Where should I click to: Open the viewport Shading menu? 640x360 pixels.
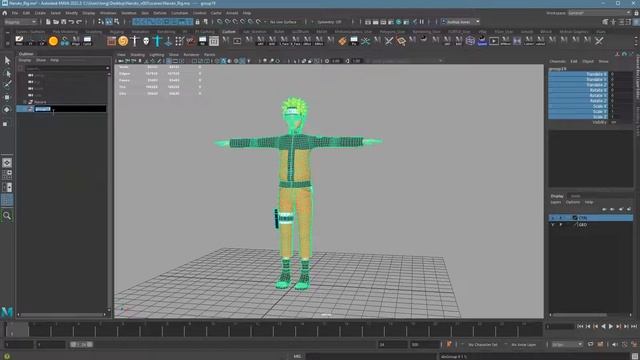click(137, 55)
